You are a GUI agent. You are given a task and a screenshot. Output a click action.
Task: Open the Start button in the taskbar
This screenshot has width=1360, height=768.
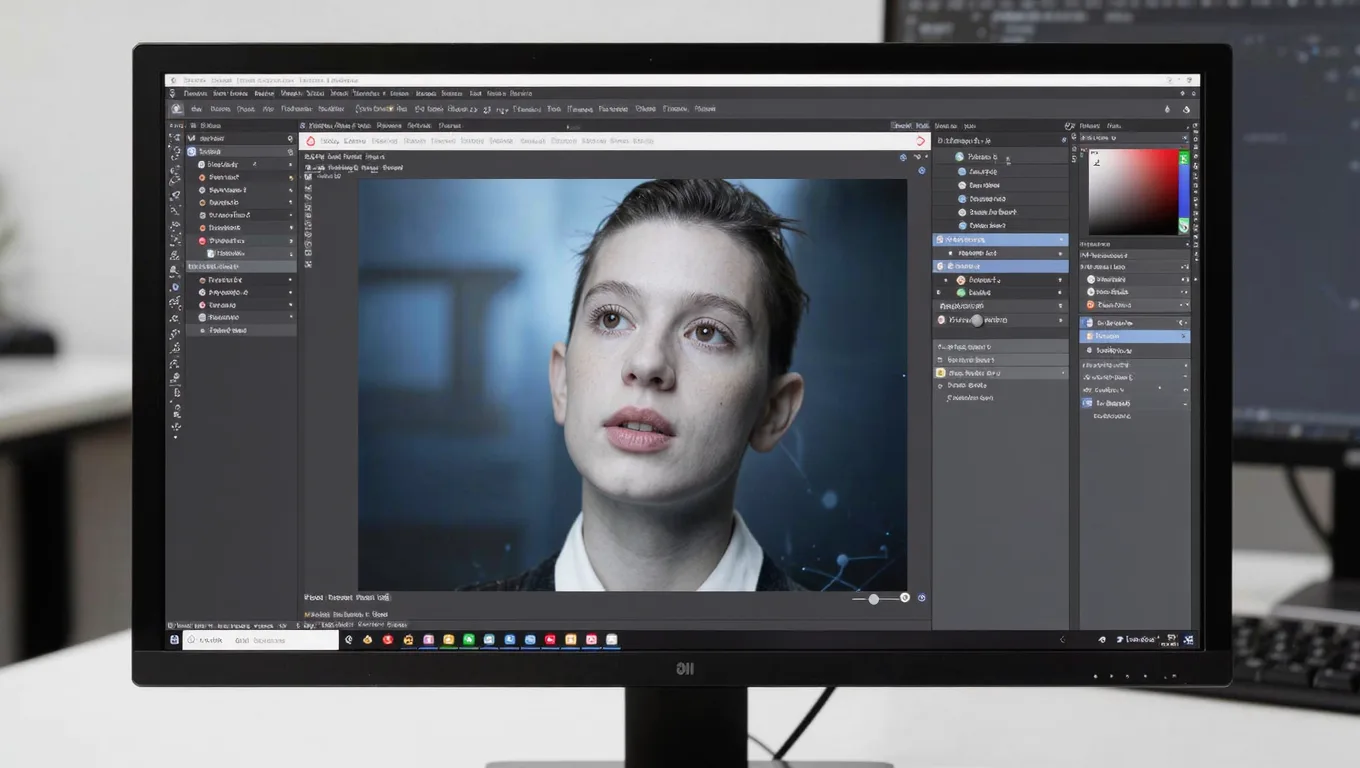[174, 640]
